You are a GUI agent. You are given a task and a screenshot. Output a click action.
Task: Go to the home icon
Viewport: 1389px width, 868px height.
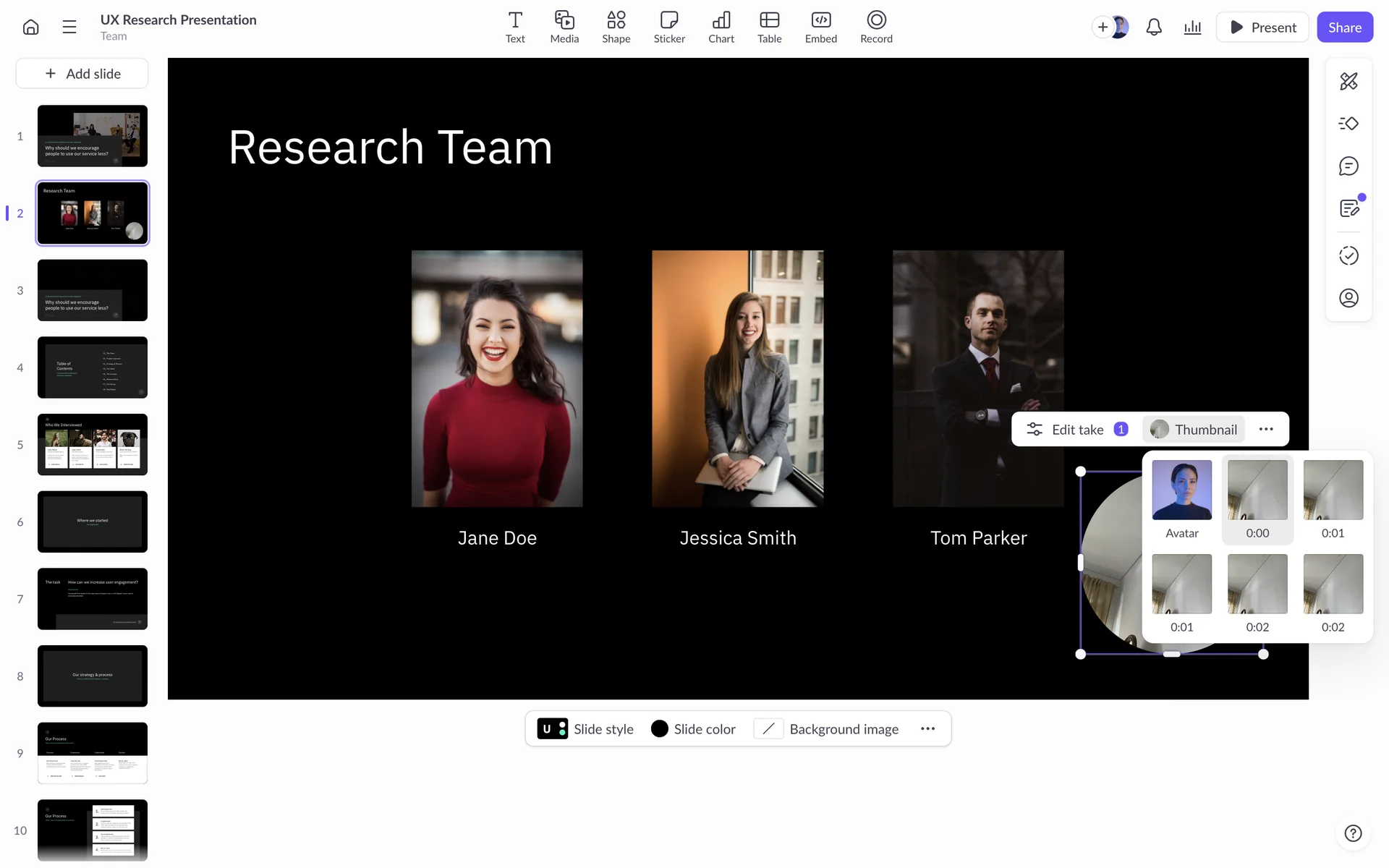pos(30,27)
